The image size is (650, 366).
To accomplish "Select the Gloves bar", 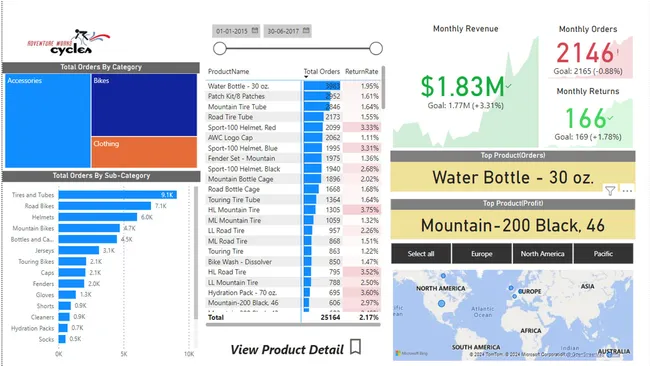I will (67, 295).
